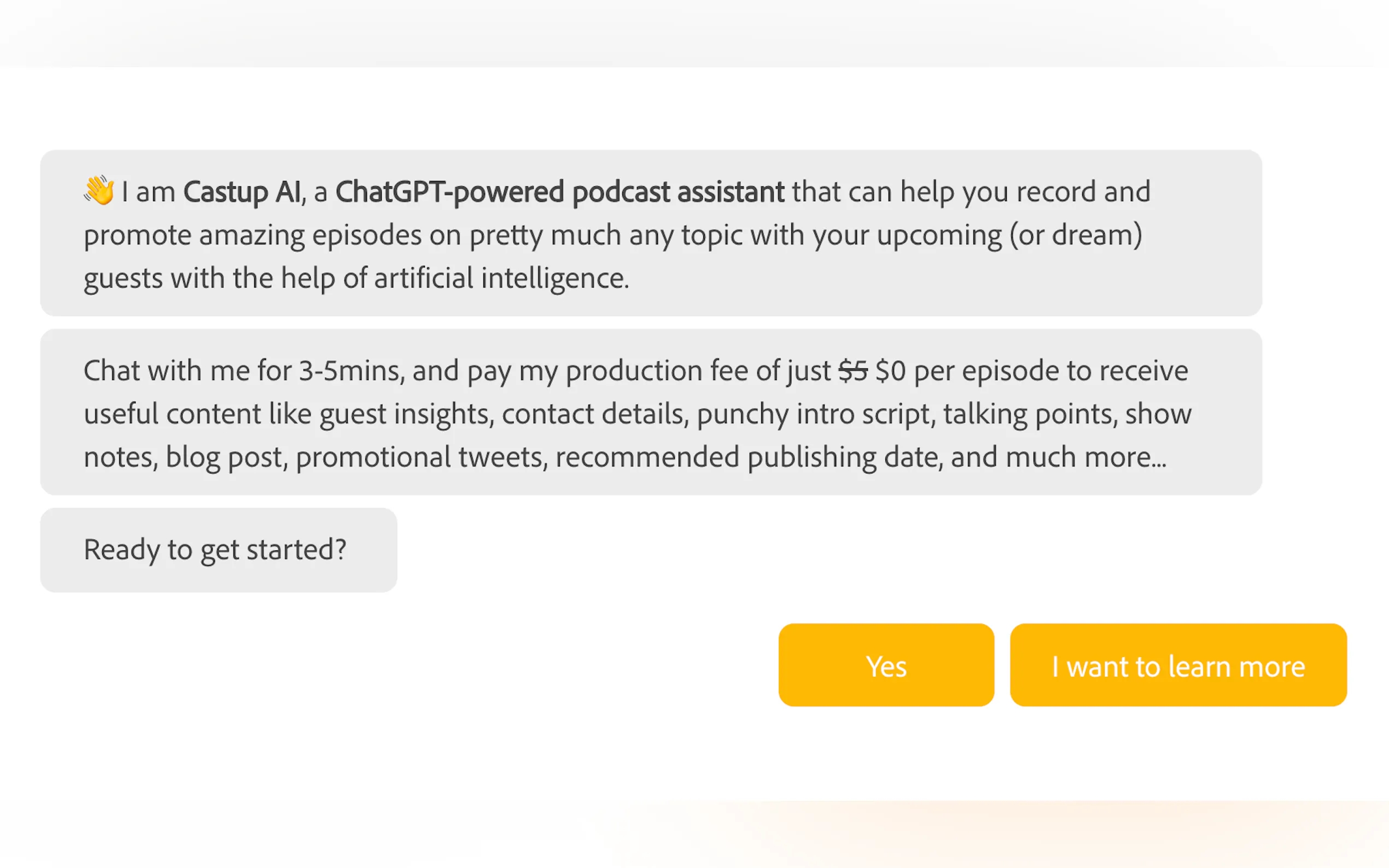Screen dimensions: 1389x868
Task: Click the waving hand emoji
Action: 99,191
